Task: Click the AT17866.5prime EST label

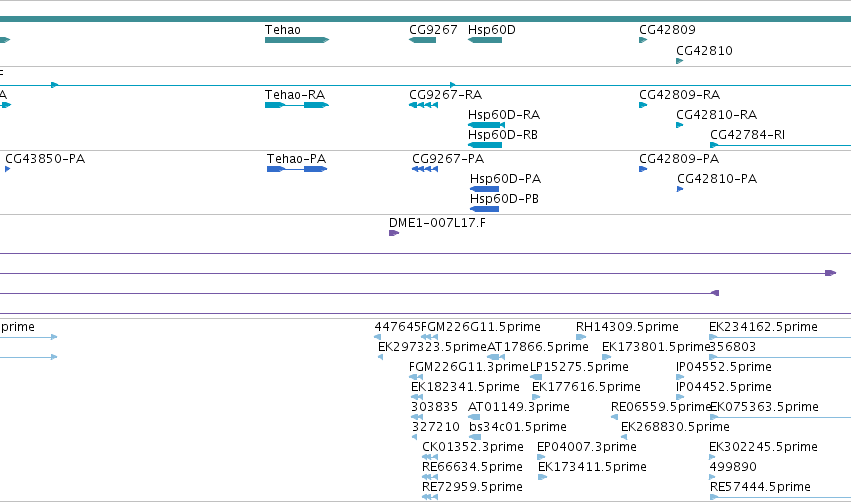Action: 538,347
